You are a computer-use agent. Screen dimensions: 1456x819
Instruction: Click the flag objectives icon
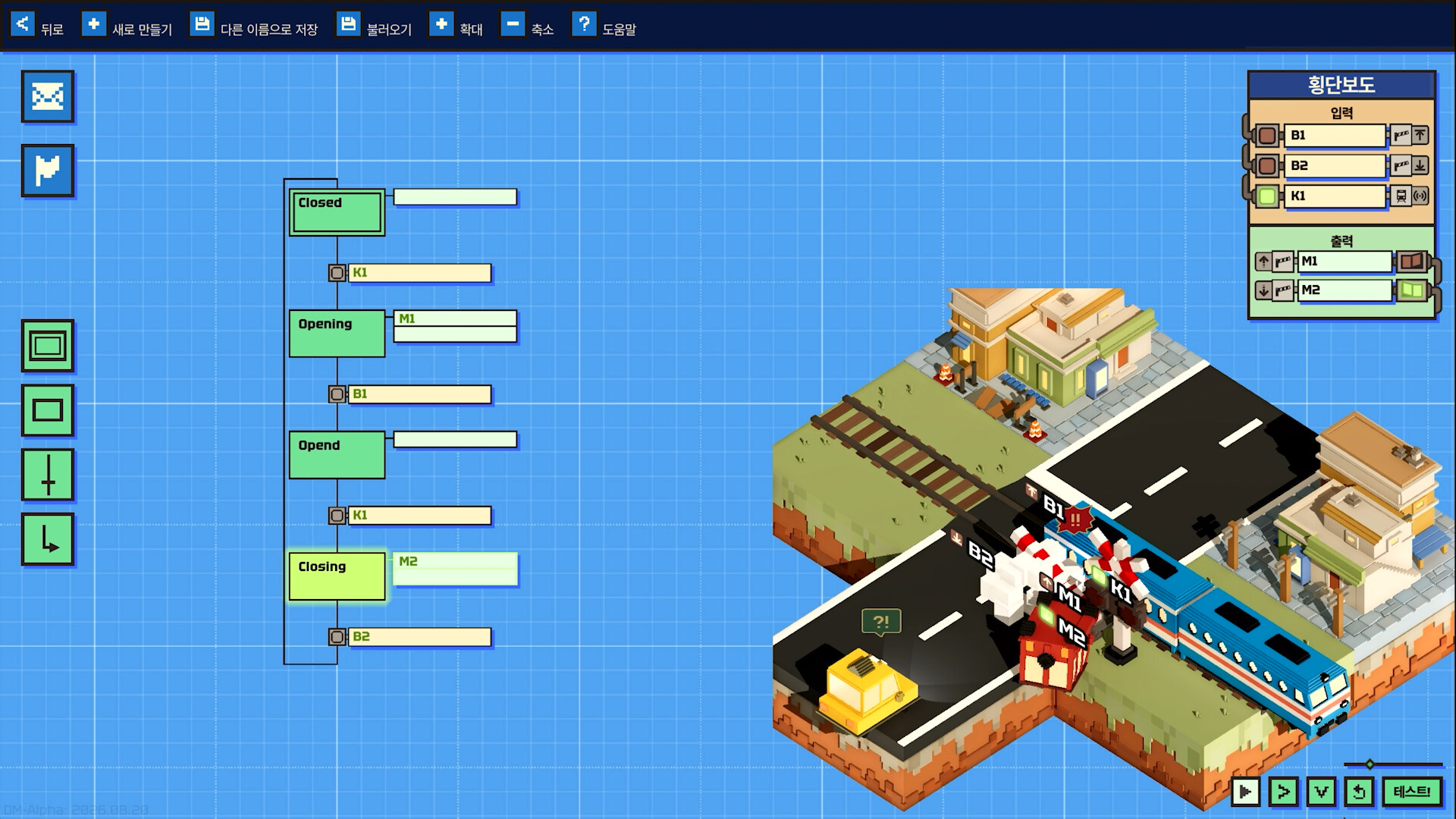(48, 170)
